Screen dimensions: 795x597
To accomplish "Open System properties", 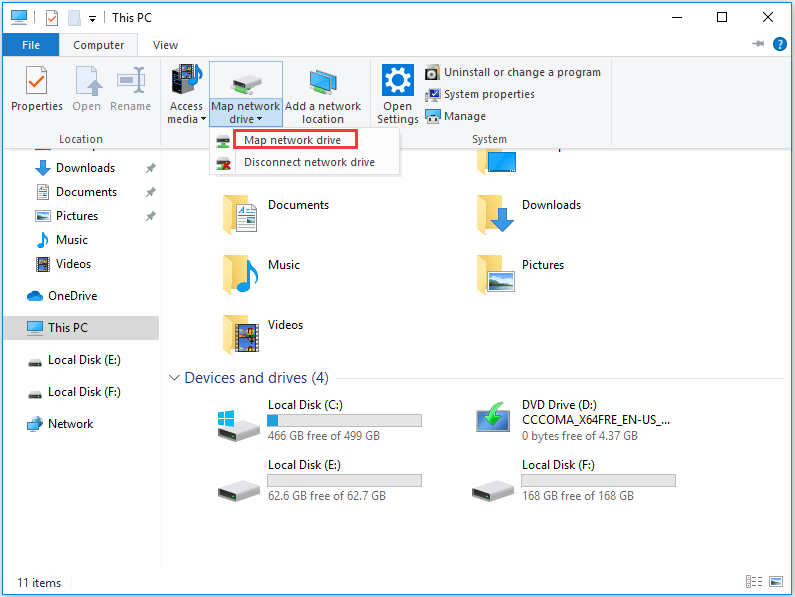I will [480, 94].
